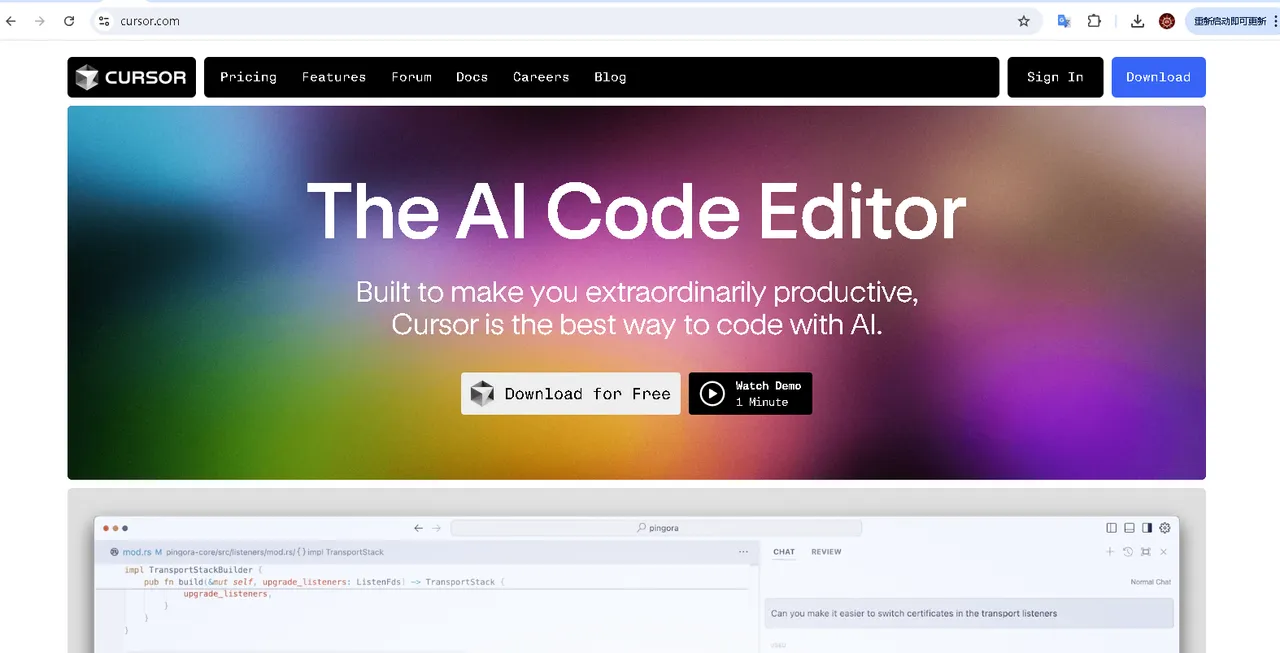
Task: Click the cube icon on Download for Free
Action: point(483,394)
